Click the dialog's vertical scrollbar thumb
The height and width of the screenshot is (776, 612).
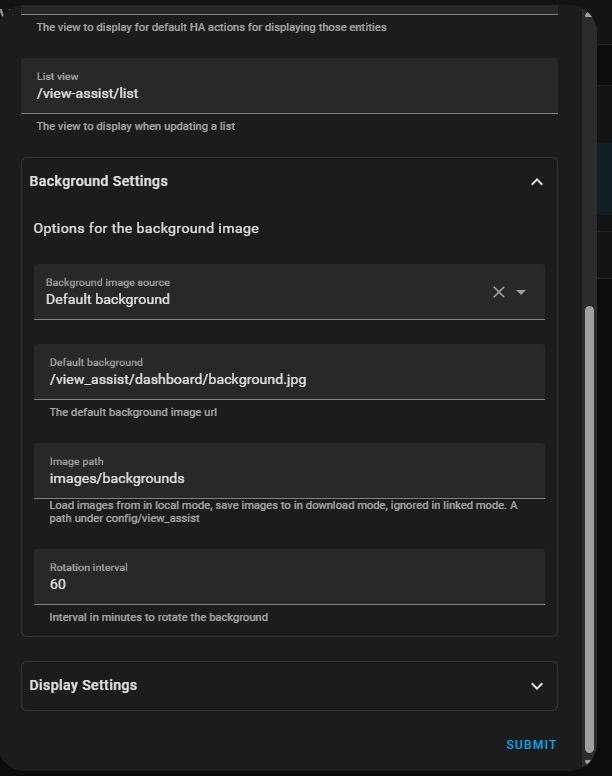[589, 530]
